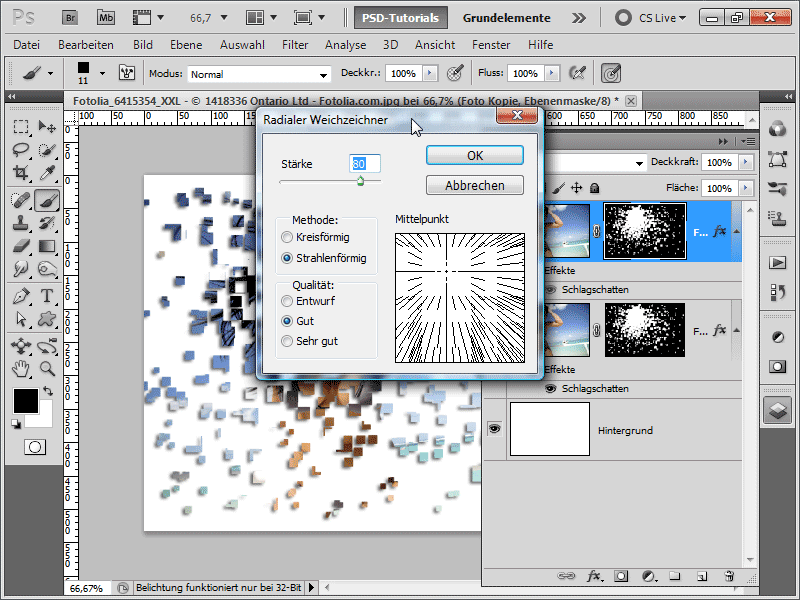Click Abbrechen to cancel dialog
The image size is (800, 600).
474,185
